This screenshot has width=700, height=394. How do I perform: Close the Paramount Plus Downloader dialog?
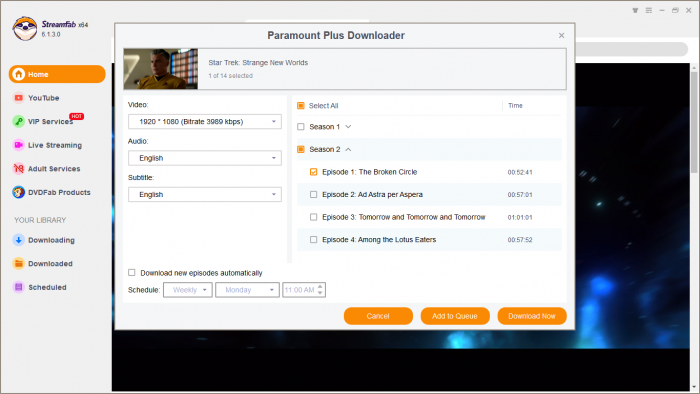(x=561, y=35)
